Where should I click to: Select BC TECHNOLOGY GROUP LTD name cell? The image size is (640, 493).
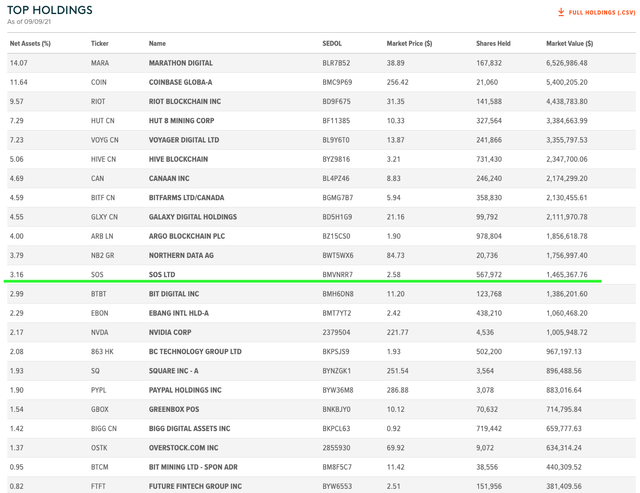click(x=195, y=351)
